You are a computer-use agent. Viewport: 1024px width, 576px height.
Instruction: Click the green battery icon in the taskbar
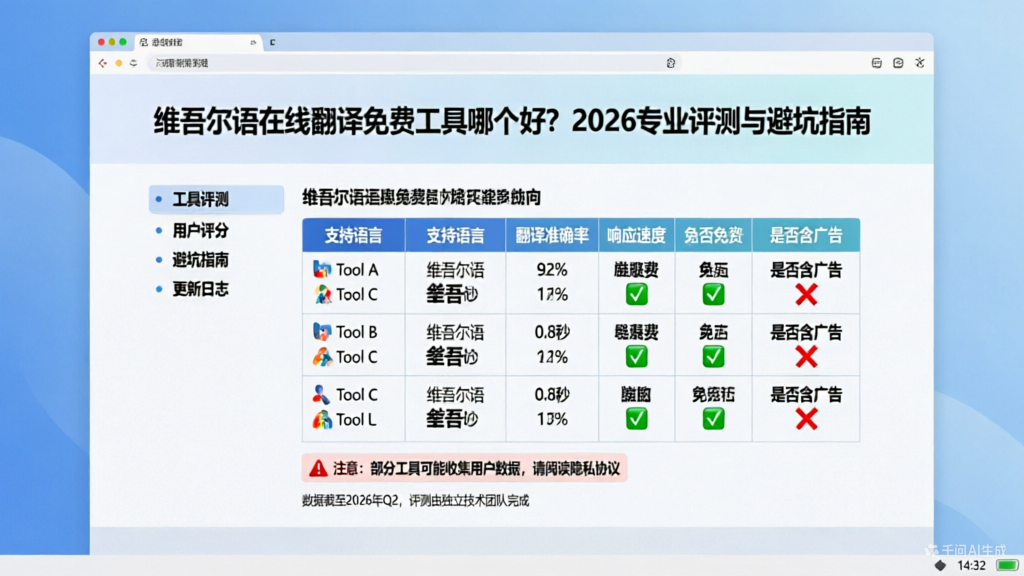1006,565
